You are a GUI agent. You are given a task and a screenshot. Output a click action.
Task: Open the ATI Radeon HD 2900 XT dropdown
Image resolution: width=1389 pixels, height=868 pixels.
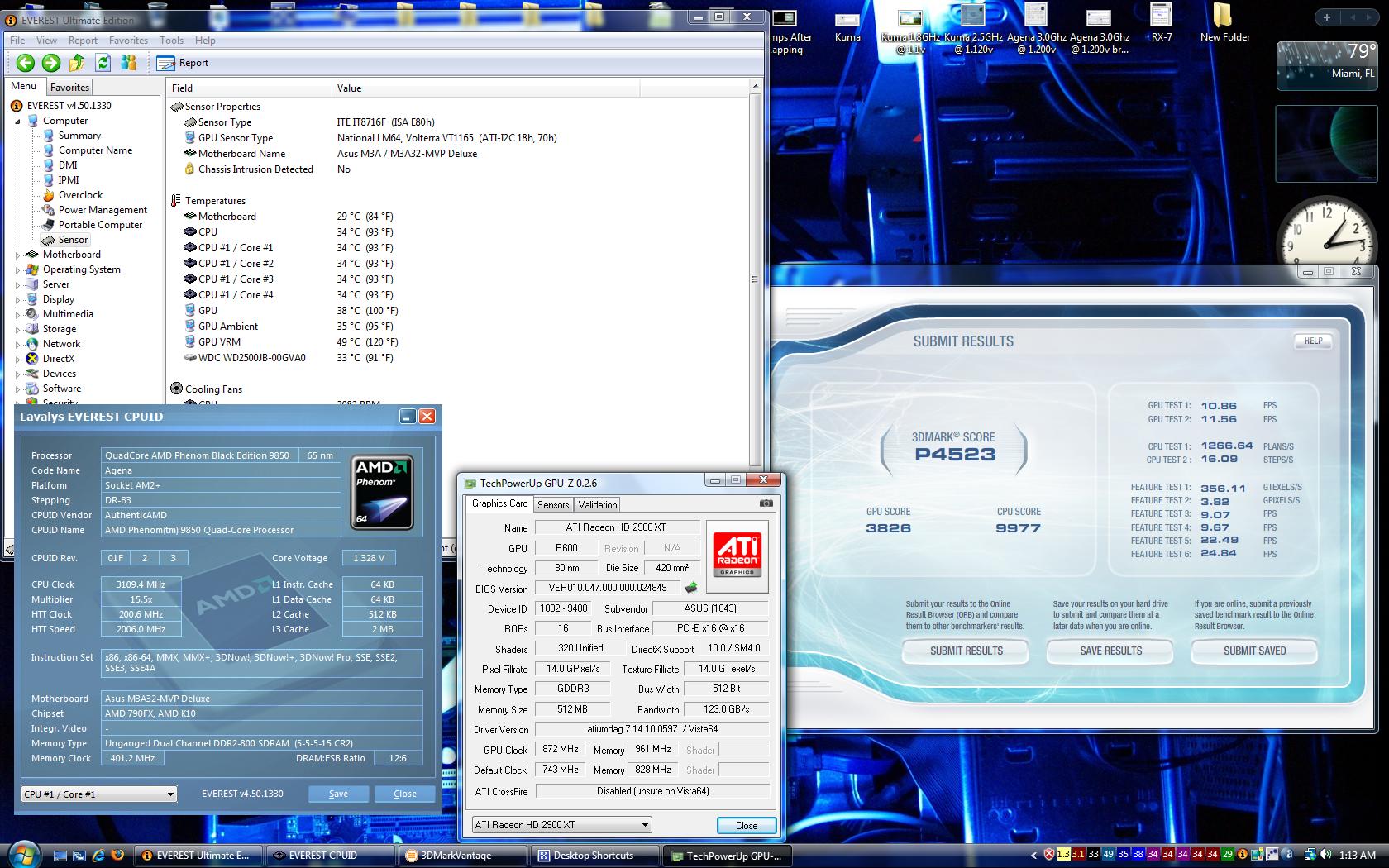[x=561, y=825]
